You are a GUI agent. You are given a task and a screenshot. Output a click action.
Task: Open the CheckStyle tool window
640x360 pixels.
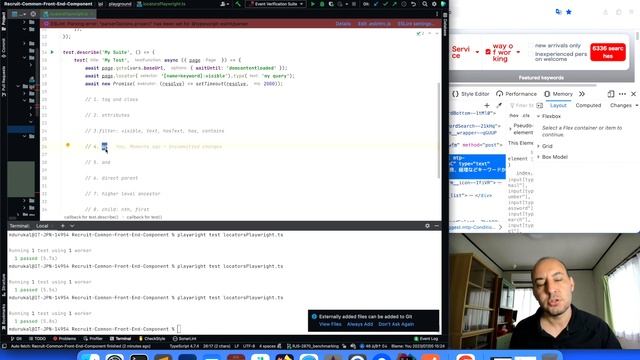(152, 339)
